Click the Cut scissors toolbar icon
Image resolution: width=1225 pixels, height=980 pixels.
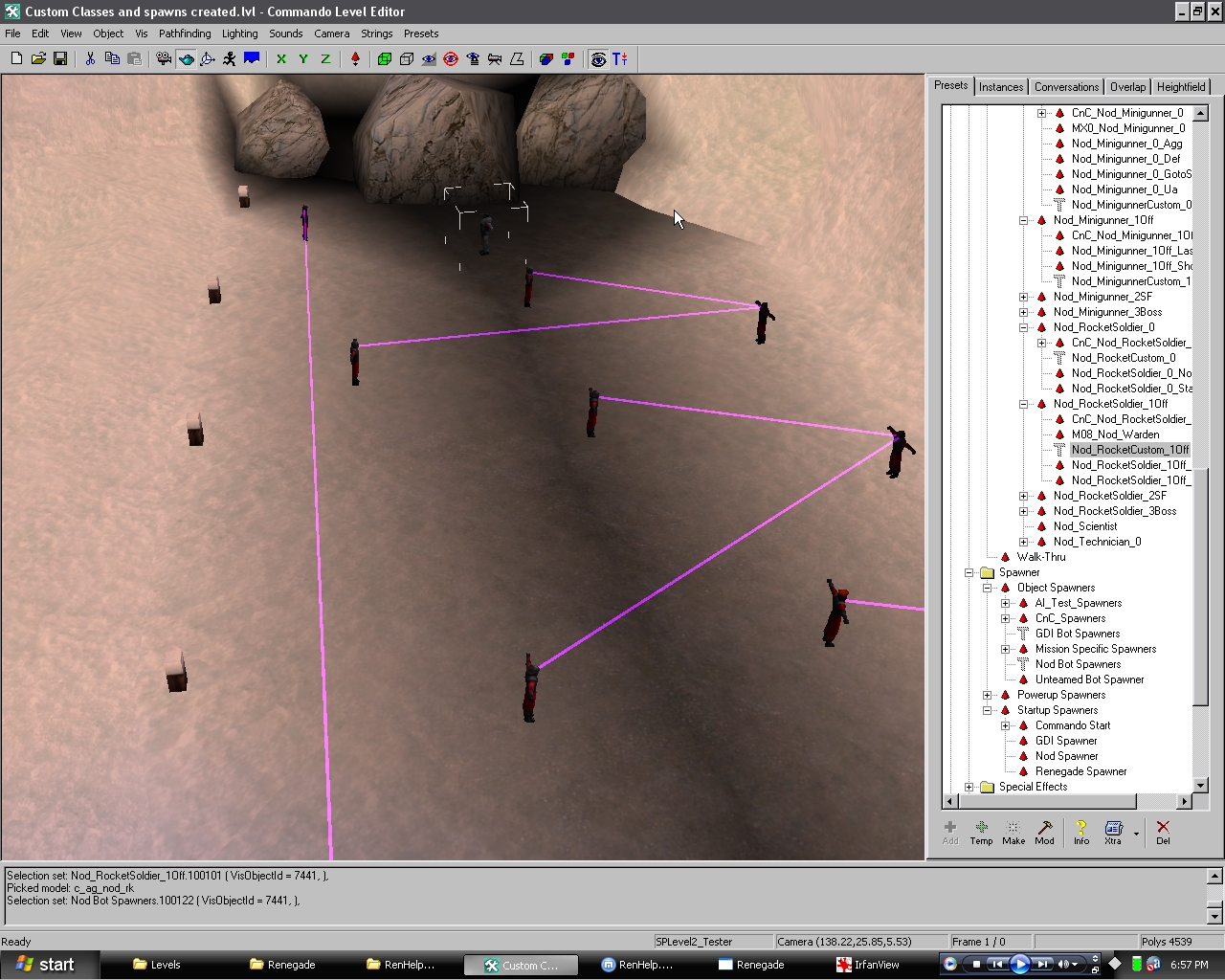[90, 59]
